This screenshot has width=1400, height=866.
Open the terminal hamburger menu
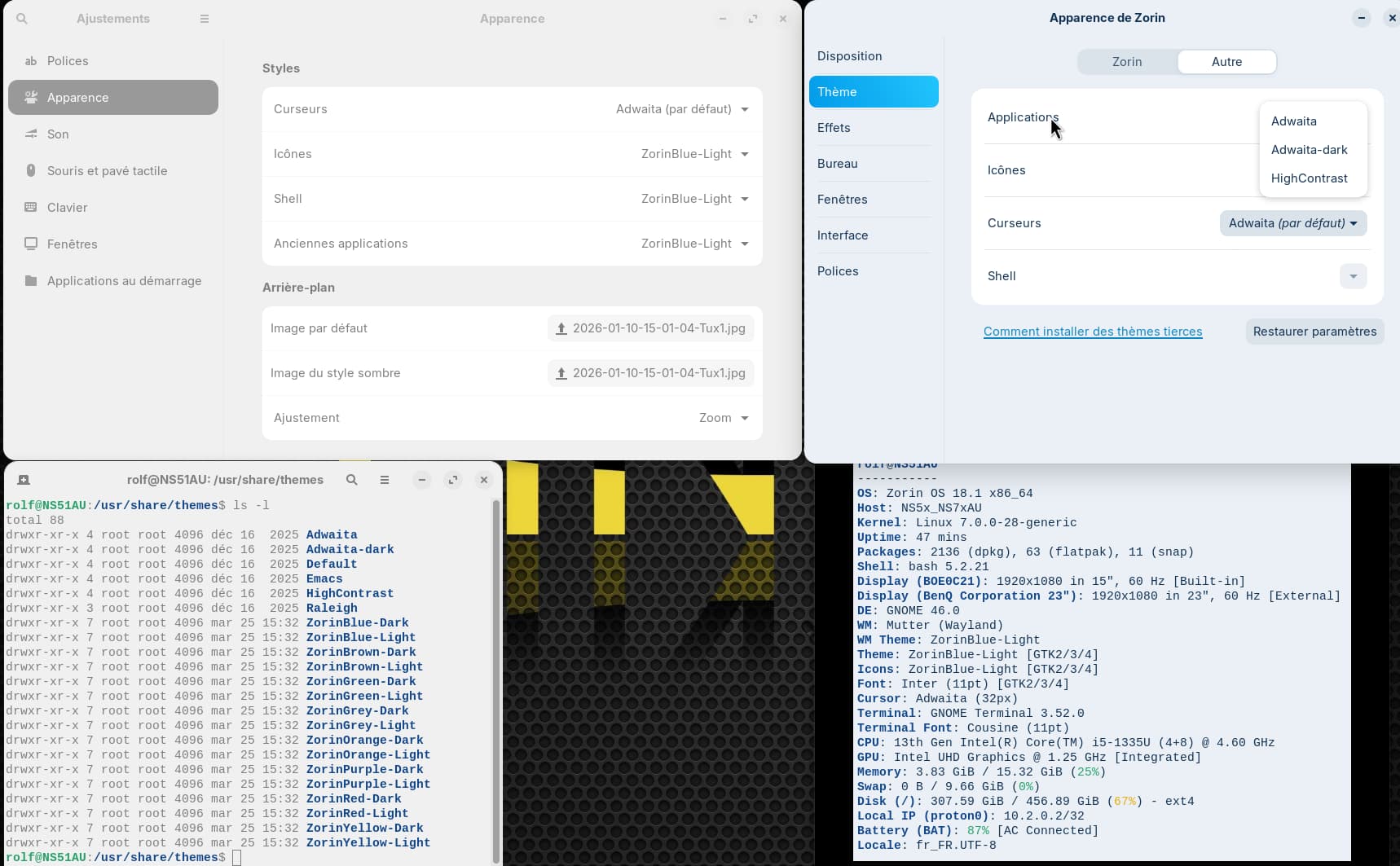[x=385, y=480]
